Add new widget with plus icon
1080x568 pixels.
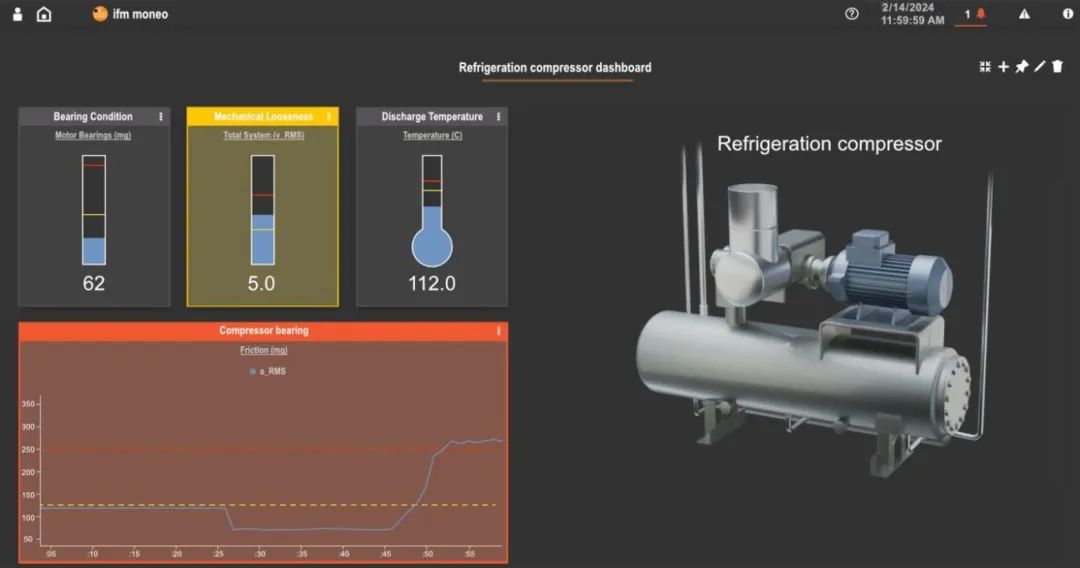1004,67
